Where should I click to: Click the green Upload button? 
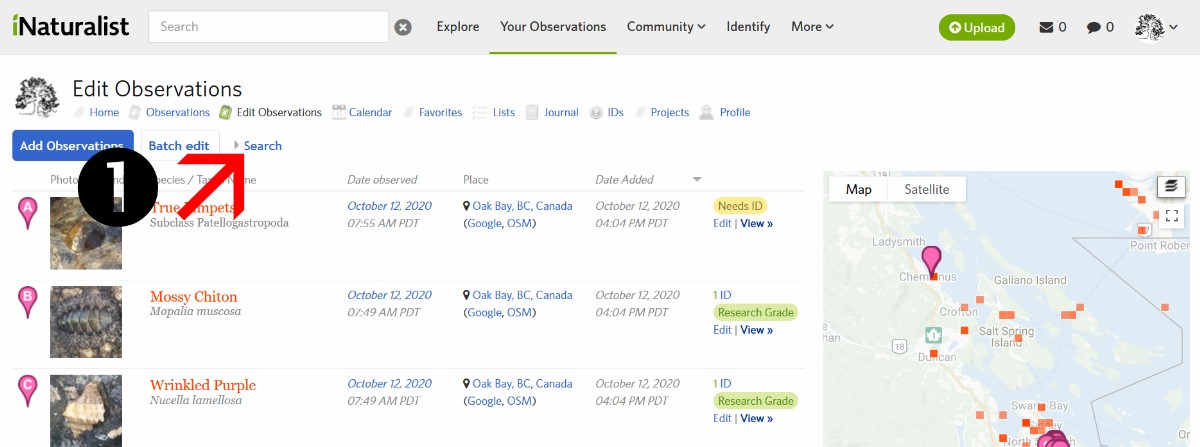click(976, 27)
